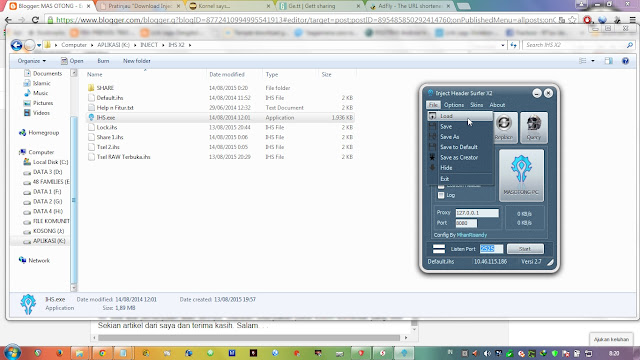Click the File menu header
This screenshot has height=360, width=640.
pyautogui.click(x=433, y=105)
